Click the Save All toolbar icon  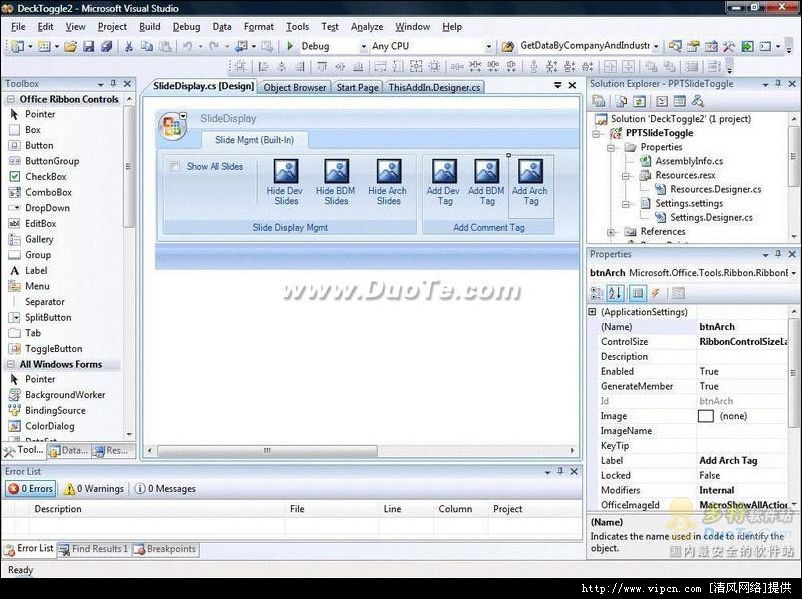(x=106, y=47)
